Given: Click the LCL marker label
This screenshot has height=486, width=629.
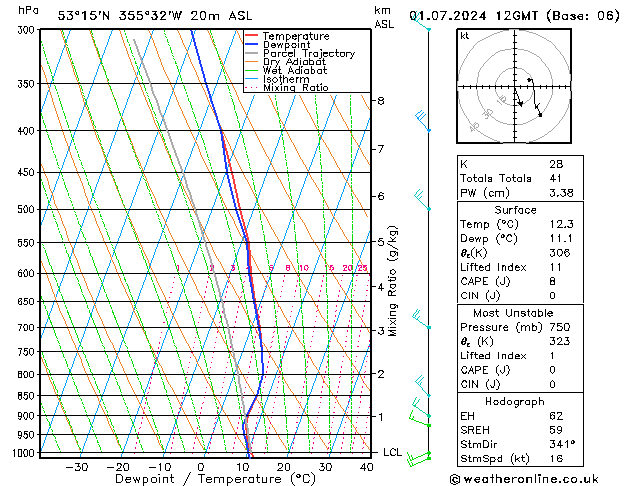Looking at the screenshot, I should tap(392, 452).
